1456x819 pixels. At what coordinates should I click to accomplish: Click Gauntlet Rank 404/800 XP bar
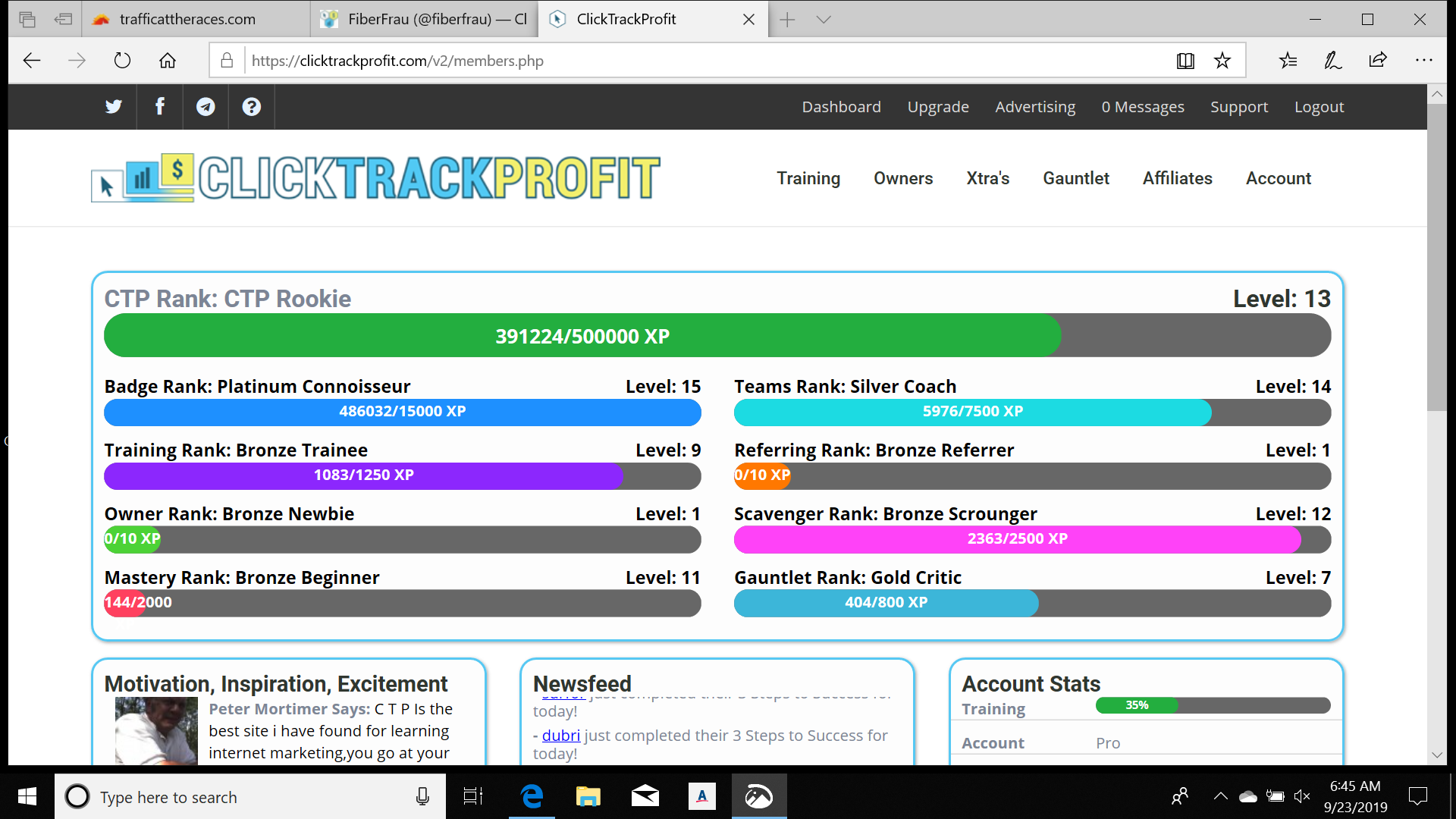point(1032,603)
